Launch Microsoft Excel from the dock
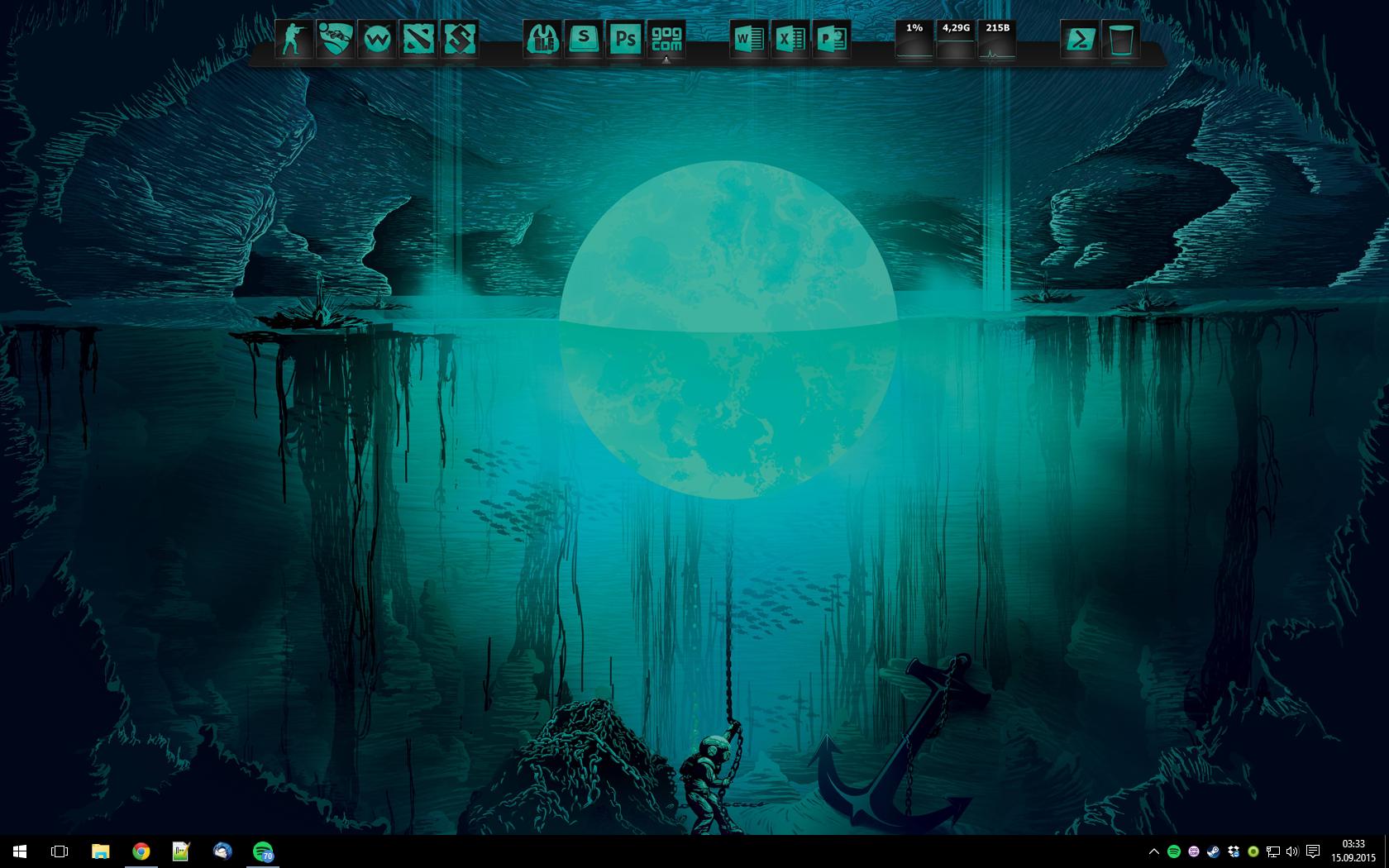 [x=790, y=39]
